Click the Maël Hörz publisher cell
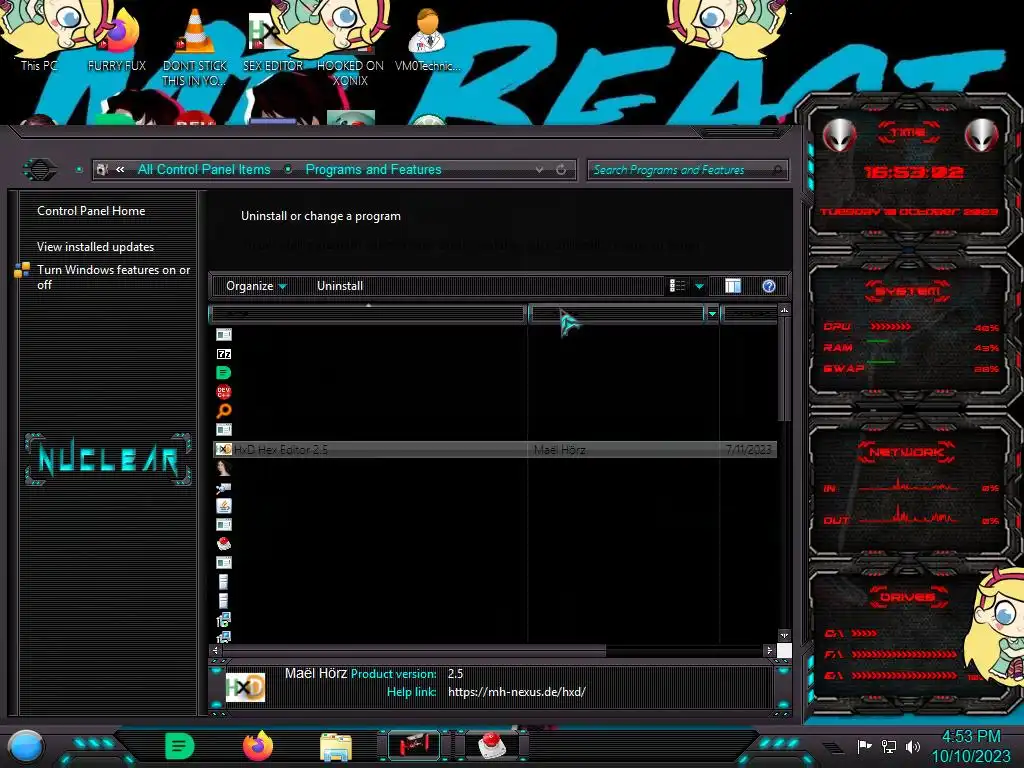The height and width of the screenshot is (768, 1024). [x=560, y=449]
